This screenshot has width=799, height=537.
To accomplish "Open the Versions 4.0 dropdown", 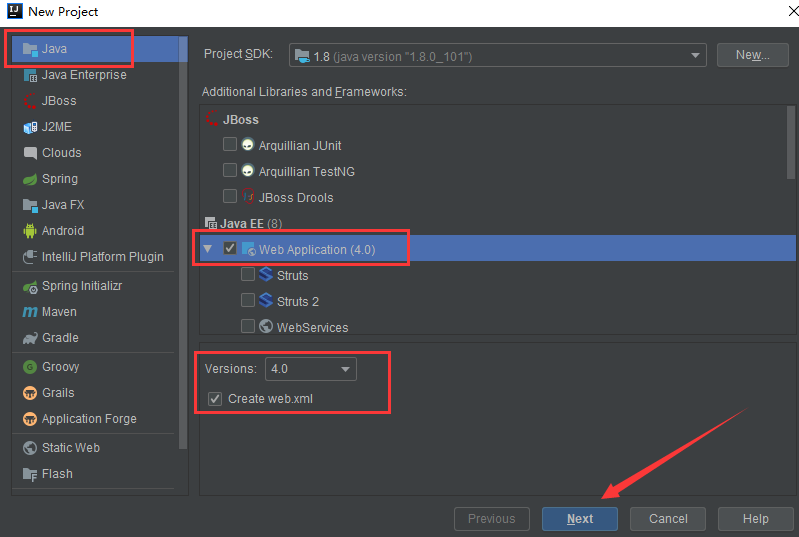I will point(310,369).
